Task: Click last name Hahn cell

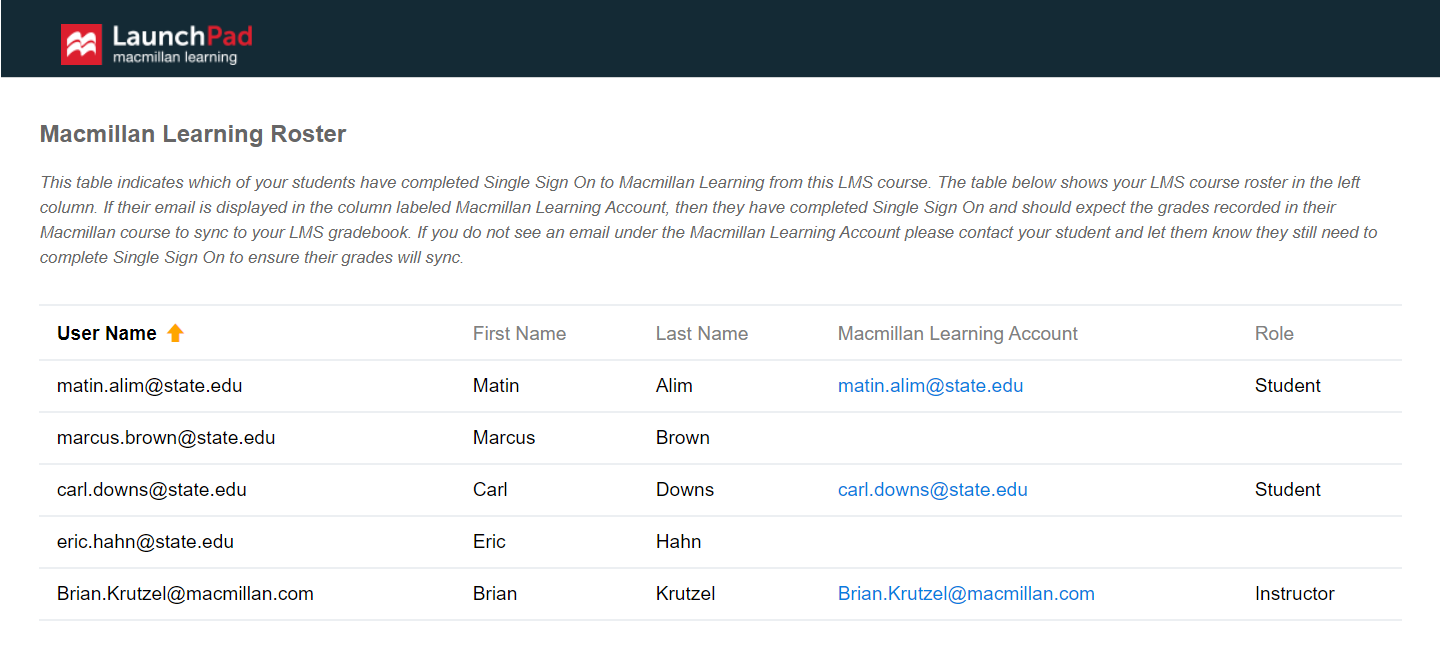Action: pyautogui.click(x=678, y=542)
